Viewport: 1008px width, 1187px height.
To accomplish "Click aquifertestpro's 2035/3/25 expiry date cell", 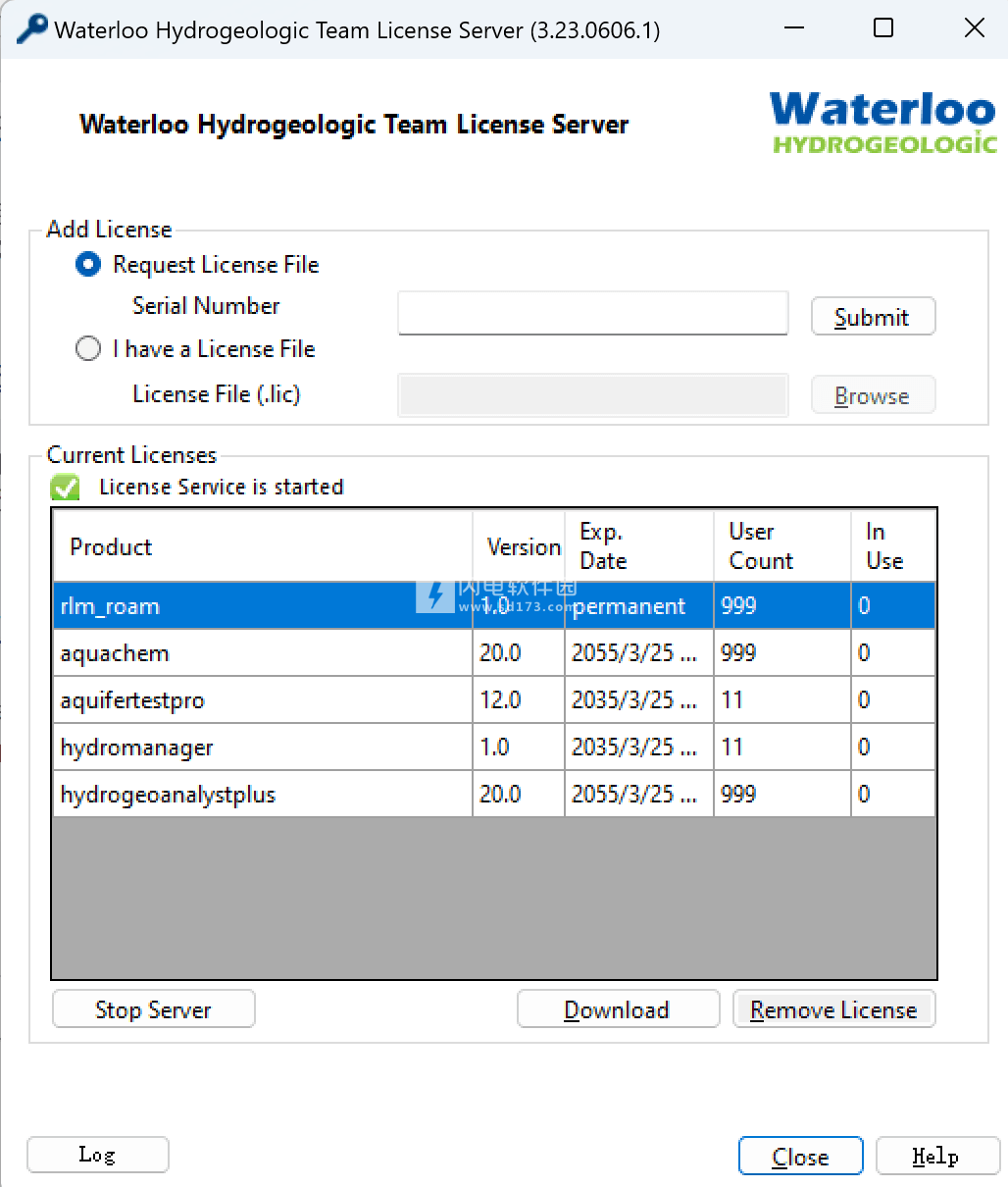I will [639, 700].
